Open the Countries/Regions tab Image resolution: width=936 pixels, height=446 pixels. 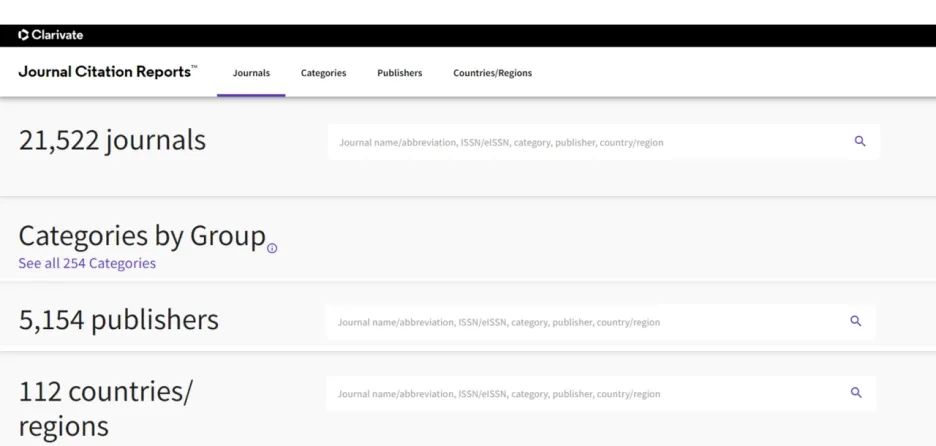pyautogui.click(x=492, y=73)
